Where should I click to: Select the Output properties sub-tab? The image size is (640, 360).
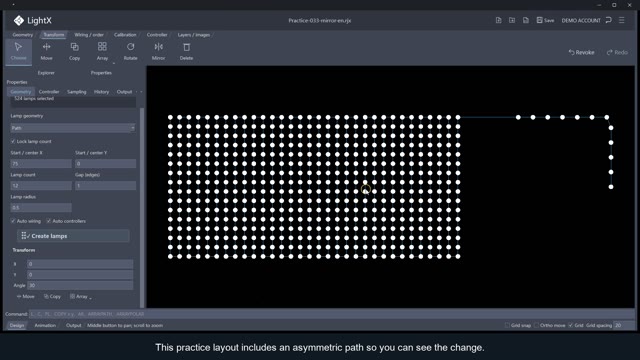coord(124,92)
